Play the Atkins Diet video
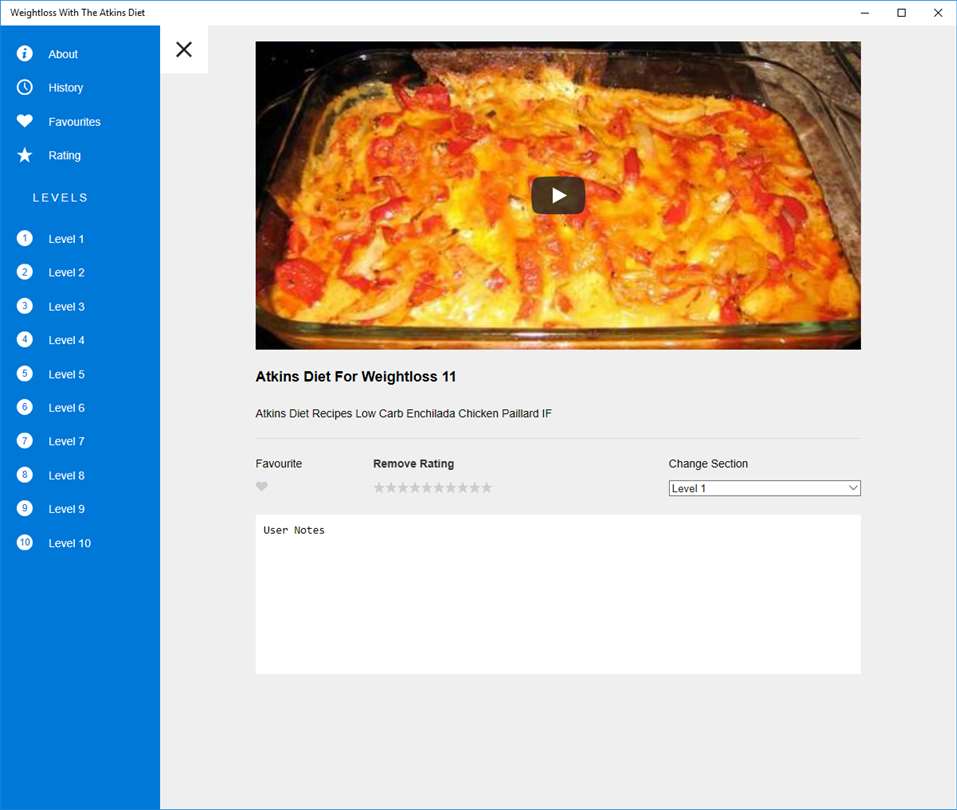 click(x=558, y=195)
